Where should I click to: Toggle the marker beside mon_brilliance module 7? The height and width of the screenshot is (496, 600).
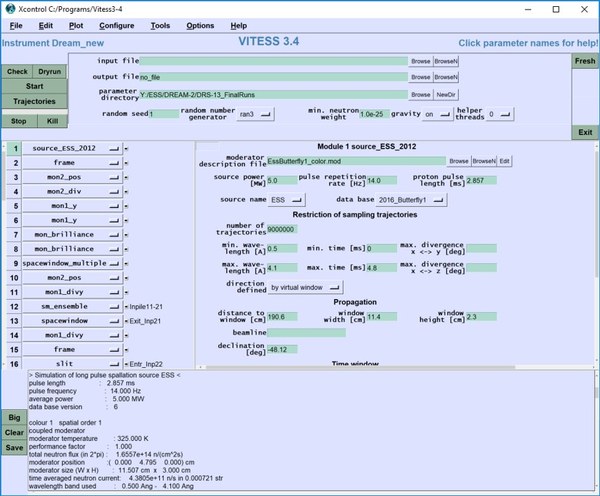point(128,233)
